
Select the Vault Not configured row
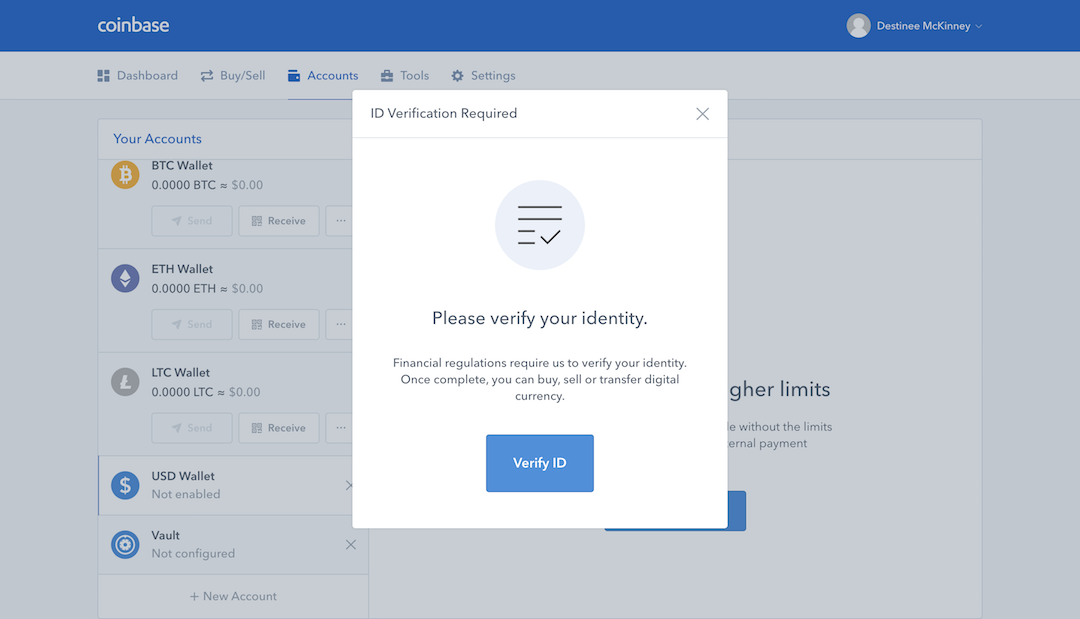[233, 545]
